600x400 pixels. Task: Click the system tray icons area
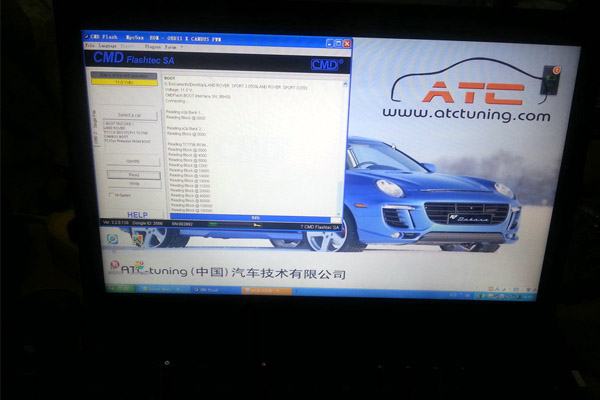click(503, 296)
